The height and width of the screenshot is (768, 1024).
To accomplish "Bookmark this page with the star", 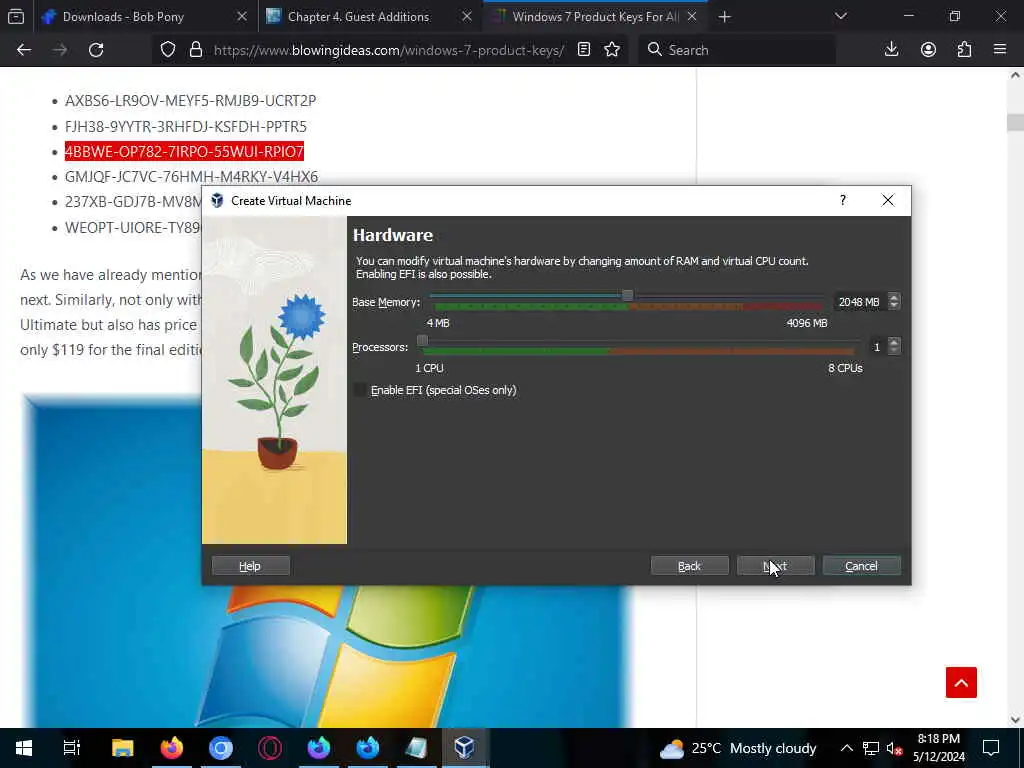I will pos(612,50).
